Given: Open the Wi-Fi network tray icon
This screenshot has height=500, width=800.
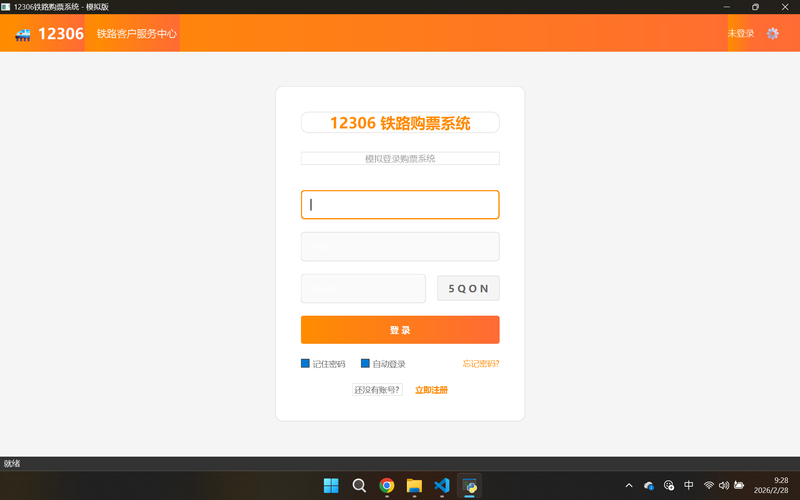Looking at the screenshot, I should pos(709,485).
